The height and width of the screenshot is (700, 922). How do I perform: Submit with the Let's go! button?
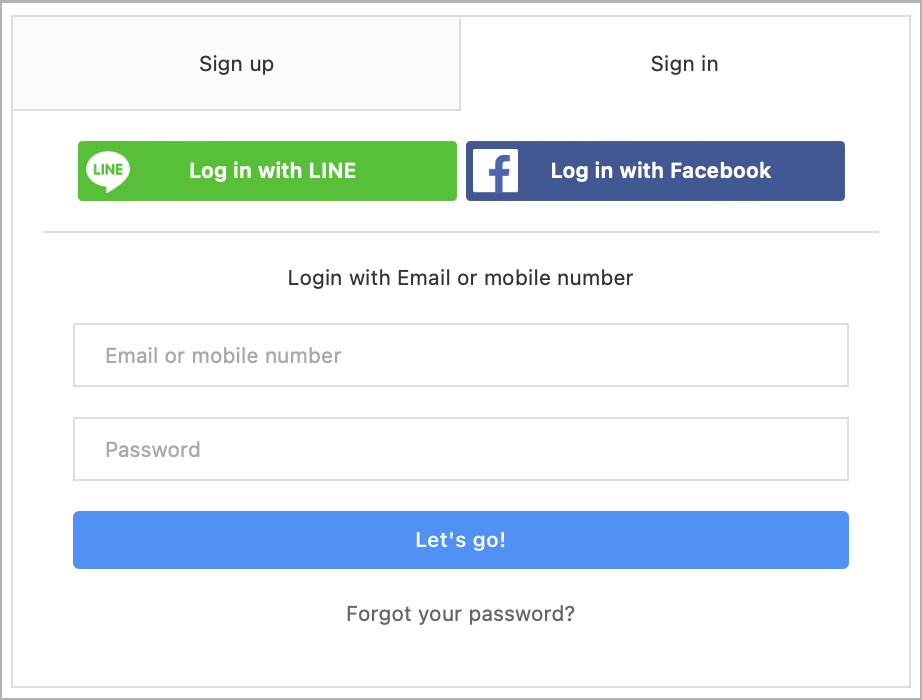click(461, 540)
